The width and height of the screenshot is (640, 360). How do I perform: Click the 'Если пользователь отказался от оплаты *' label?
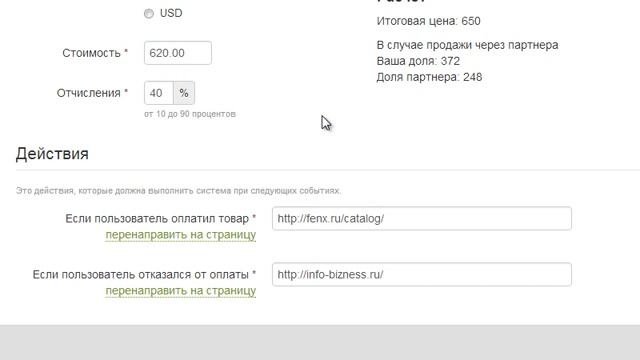[144, 275]
